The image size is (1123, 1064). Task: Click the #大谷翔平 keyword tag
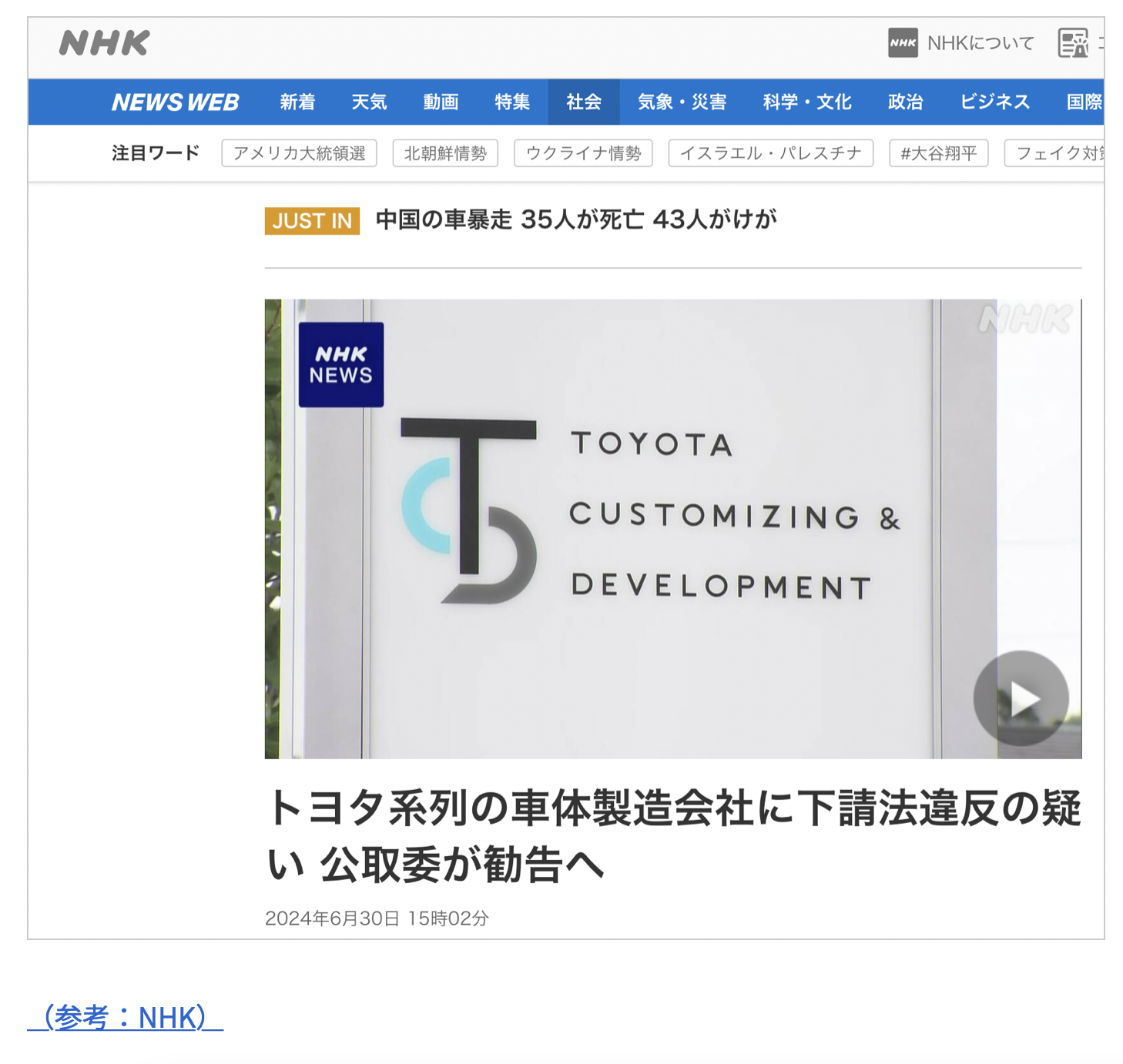tap(939, 153)
